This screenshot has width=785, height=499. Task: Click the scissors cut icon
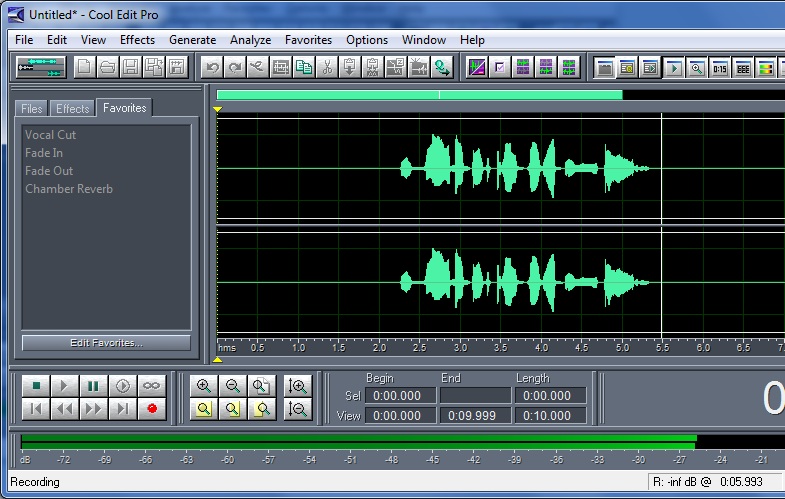pos(327,67)
